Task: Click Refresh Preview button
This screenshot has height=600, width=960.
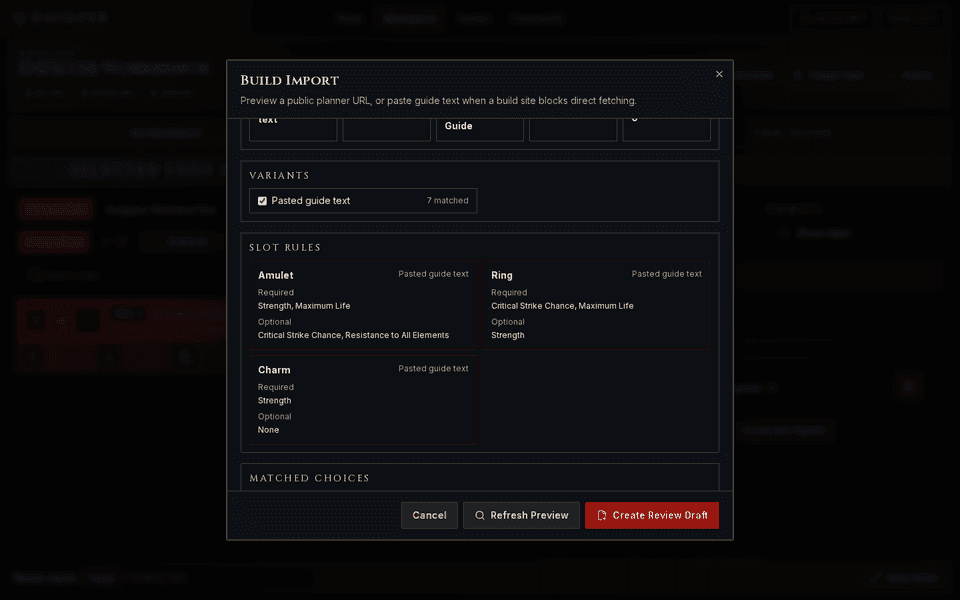Action: click(x=521, y=516)
